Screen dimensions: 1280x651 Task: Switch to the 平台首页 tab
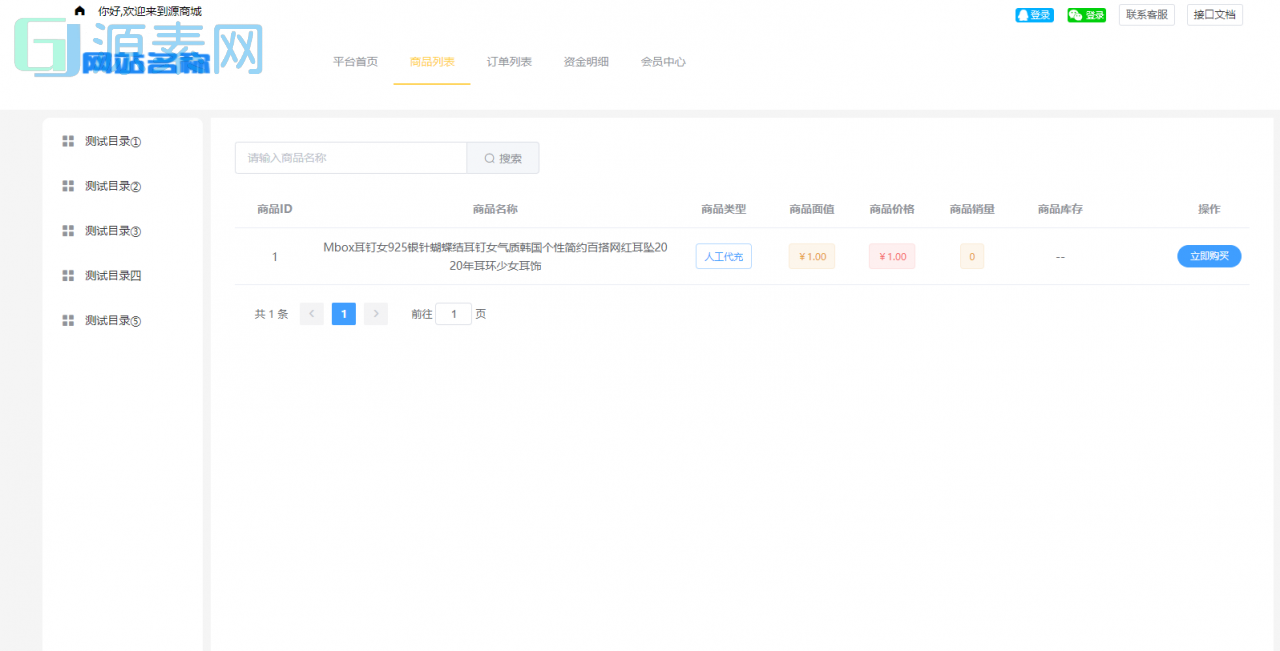(x=354, y=61)
